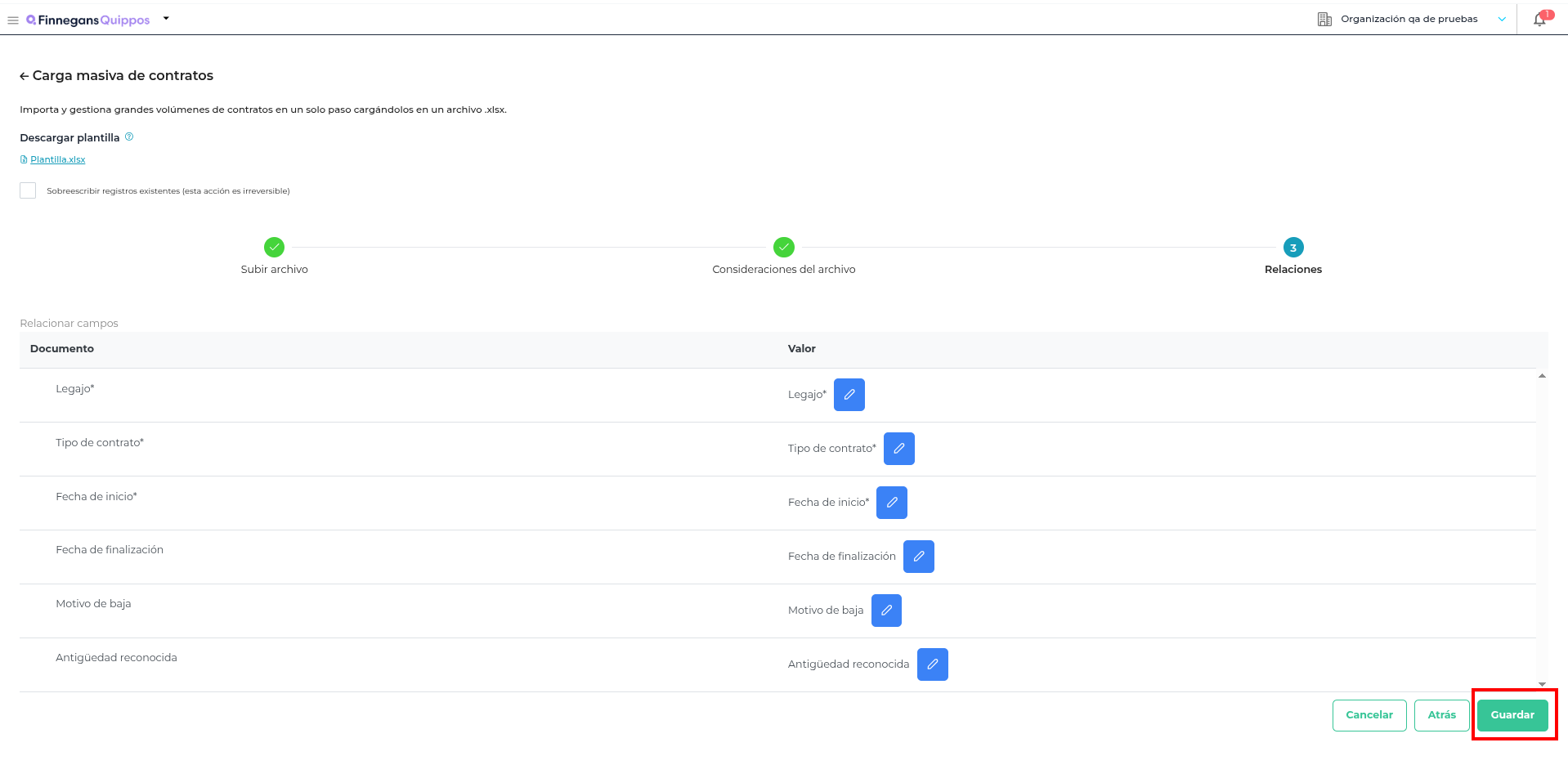Viewport: 1568px width, 765px height.
Task: Enable Sobreescribir registros existentes checkbox
Action: 28,190
